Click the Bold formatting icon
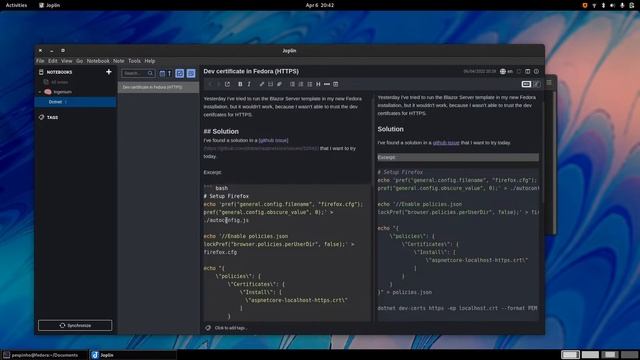The height and width of the screenshot is (360, 640). (x=240, y=84)
